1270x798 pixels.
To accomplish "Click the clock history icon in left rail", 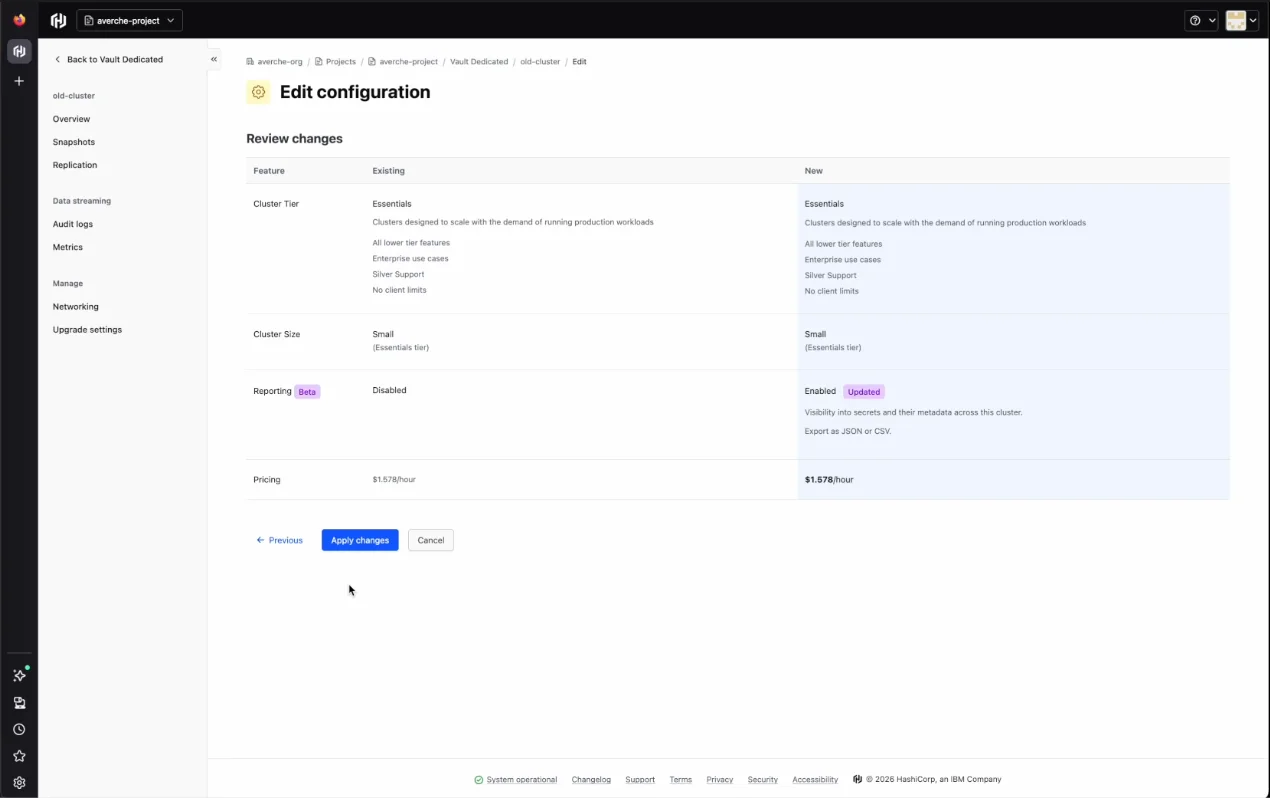I will (19, 730).
